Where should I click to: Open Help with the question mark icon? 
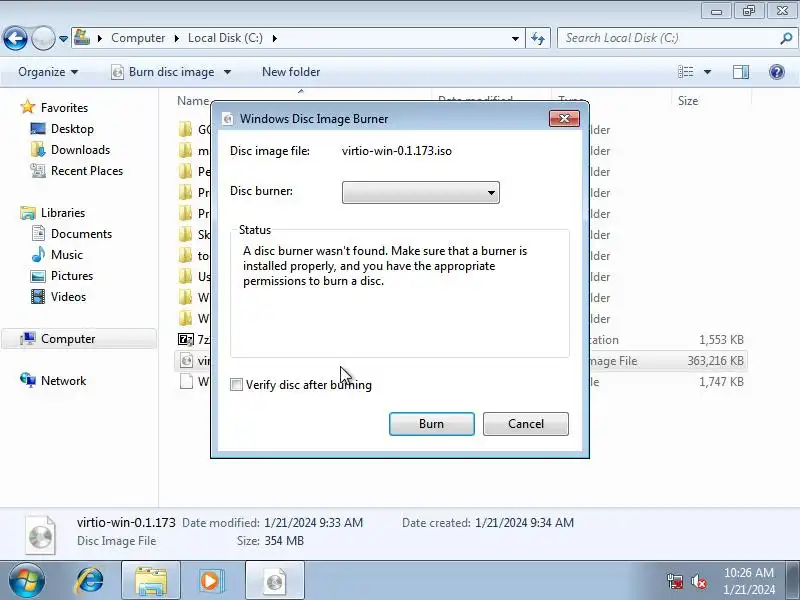tap(777, 72)
